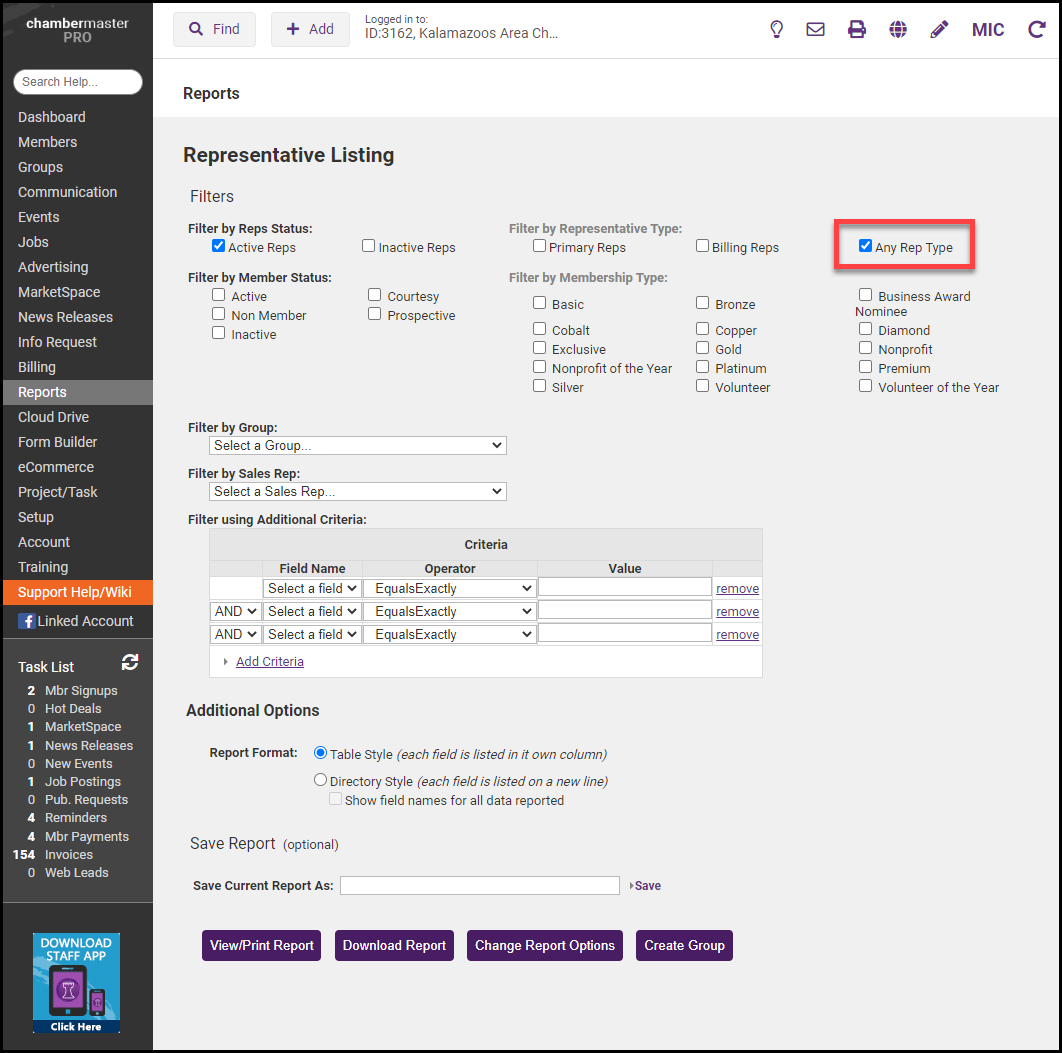1062x1053 pixels.
Task: Open the Select a Sales Rep dropdown
Action: point(358,491)
